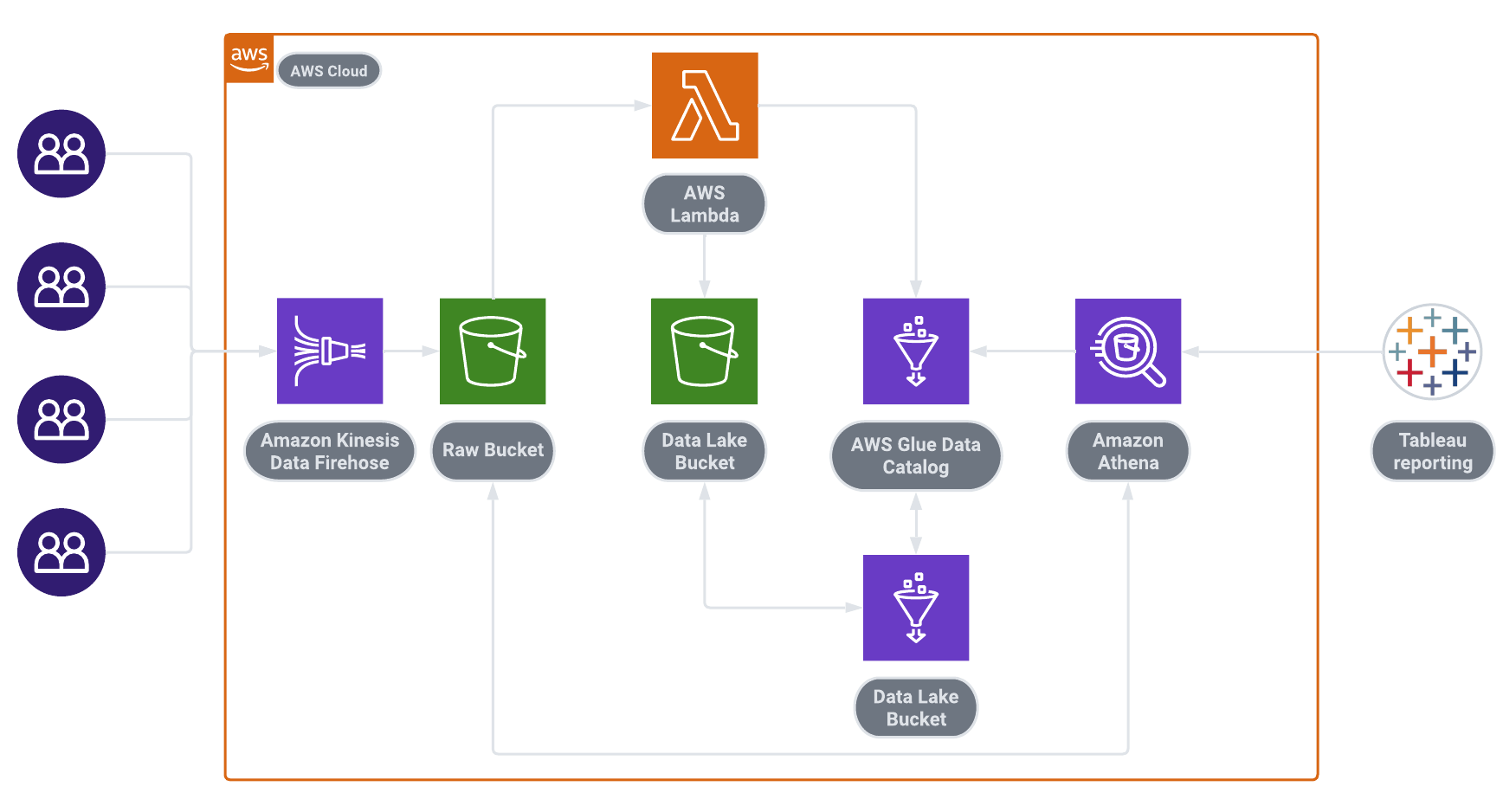1503x812 pixels.
Task: Click the Raw Bucket S3 icon
Action: tap(493, 351)
